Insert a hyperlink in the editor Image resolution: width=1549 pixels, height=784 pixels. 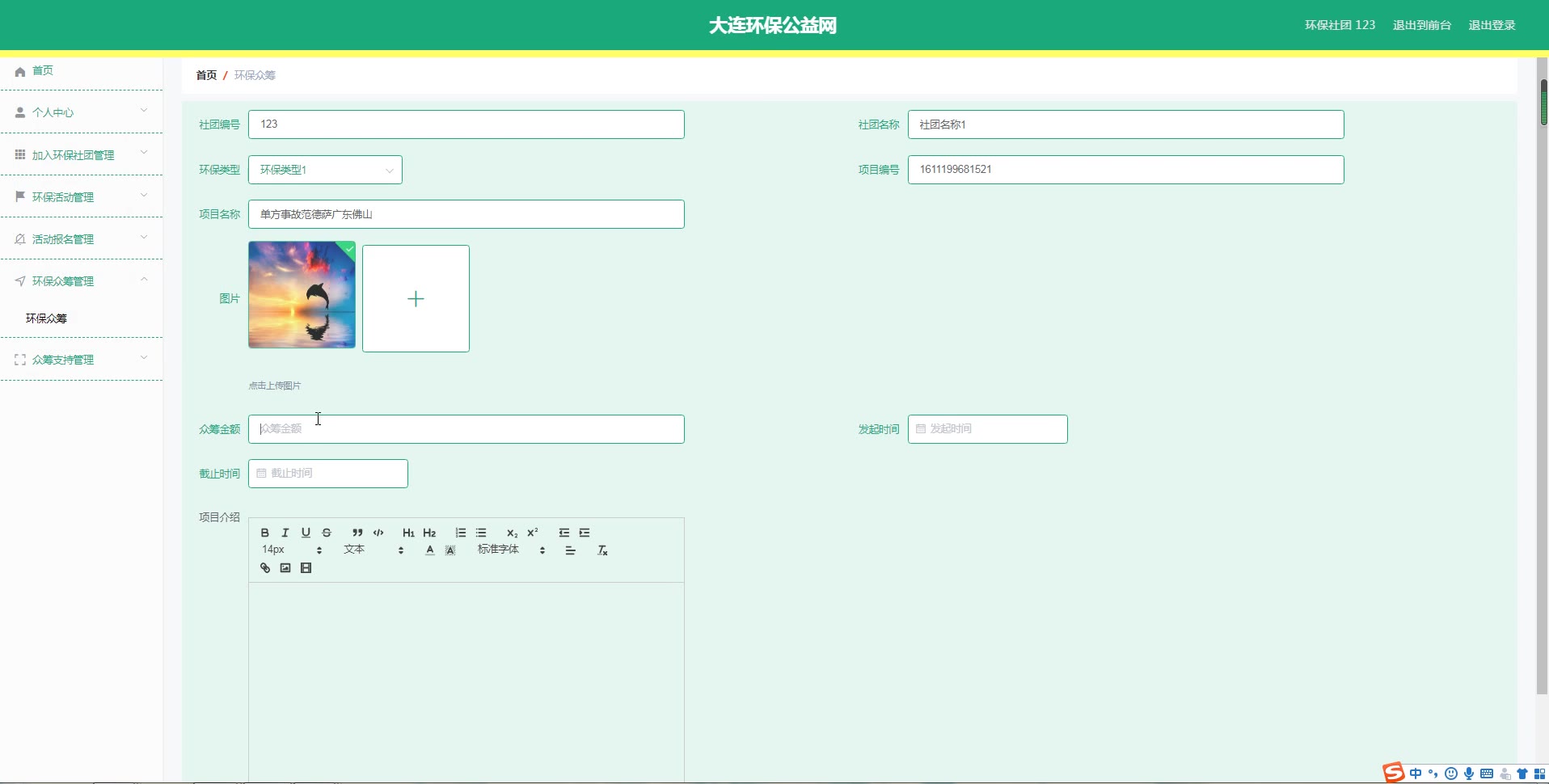pyautogui.click(x=264, y=568)
